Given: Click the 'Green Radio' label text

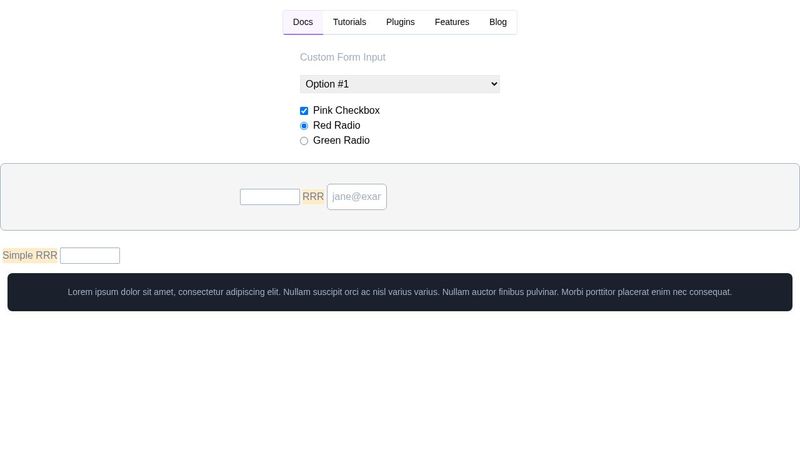Looking at the screenshot, I should click(x=341, y=141).
